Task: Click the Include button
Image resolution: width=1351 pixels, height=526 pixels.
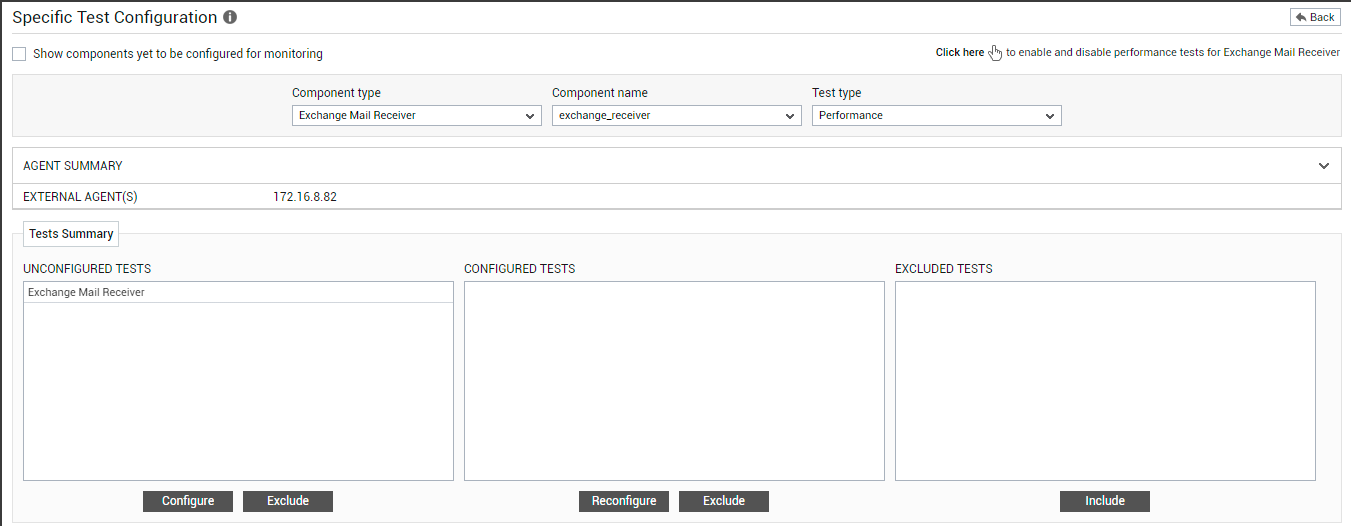Action: [1105, 501]
